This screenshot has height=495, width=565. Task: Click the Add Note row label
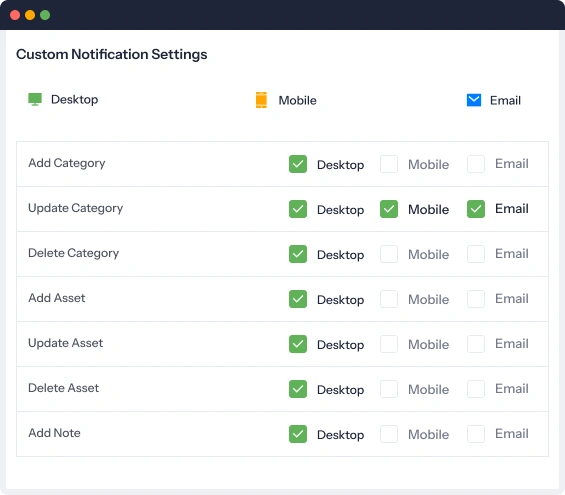(54, 433)
